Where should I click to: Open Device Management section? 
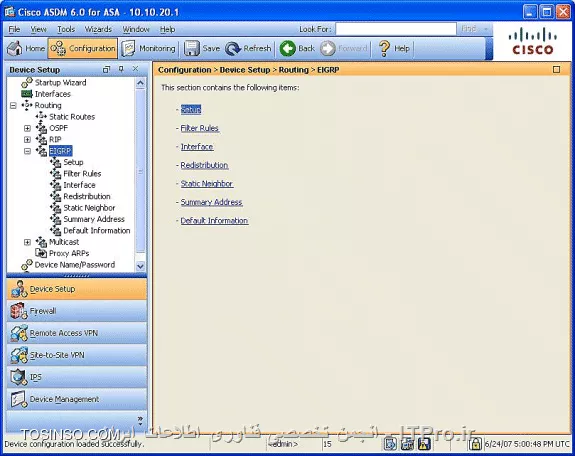click(77, 399)
